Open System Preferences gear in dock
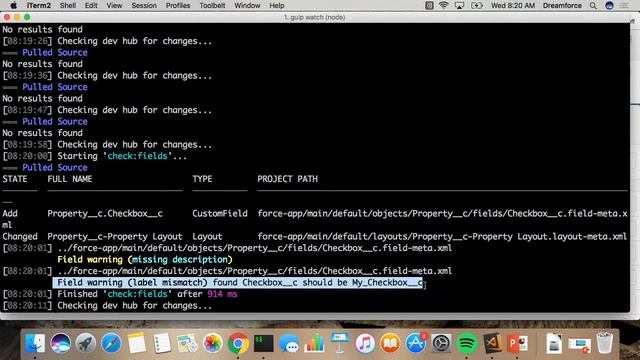 [x=441, y=343]
